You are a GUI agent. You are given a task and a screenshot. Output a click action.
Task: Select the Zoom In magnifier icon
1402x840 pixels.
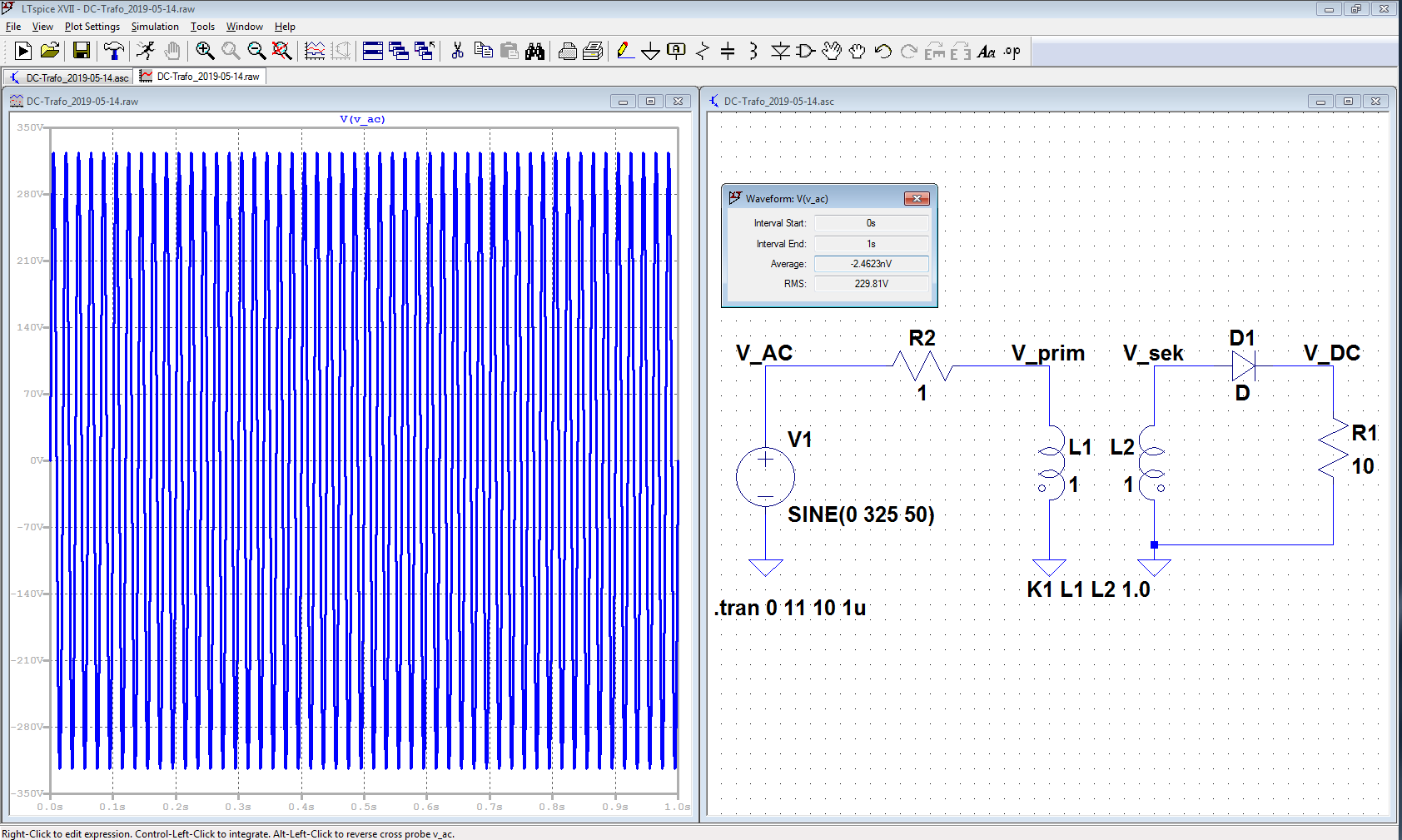205,52
